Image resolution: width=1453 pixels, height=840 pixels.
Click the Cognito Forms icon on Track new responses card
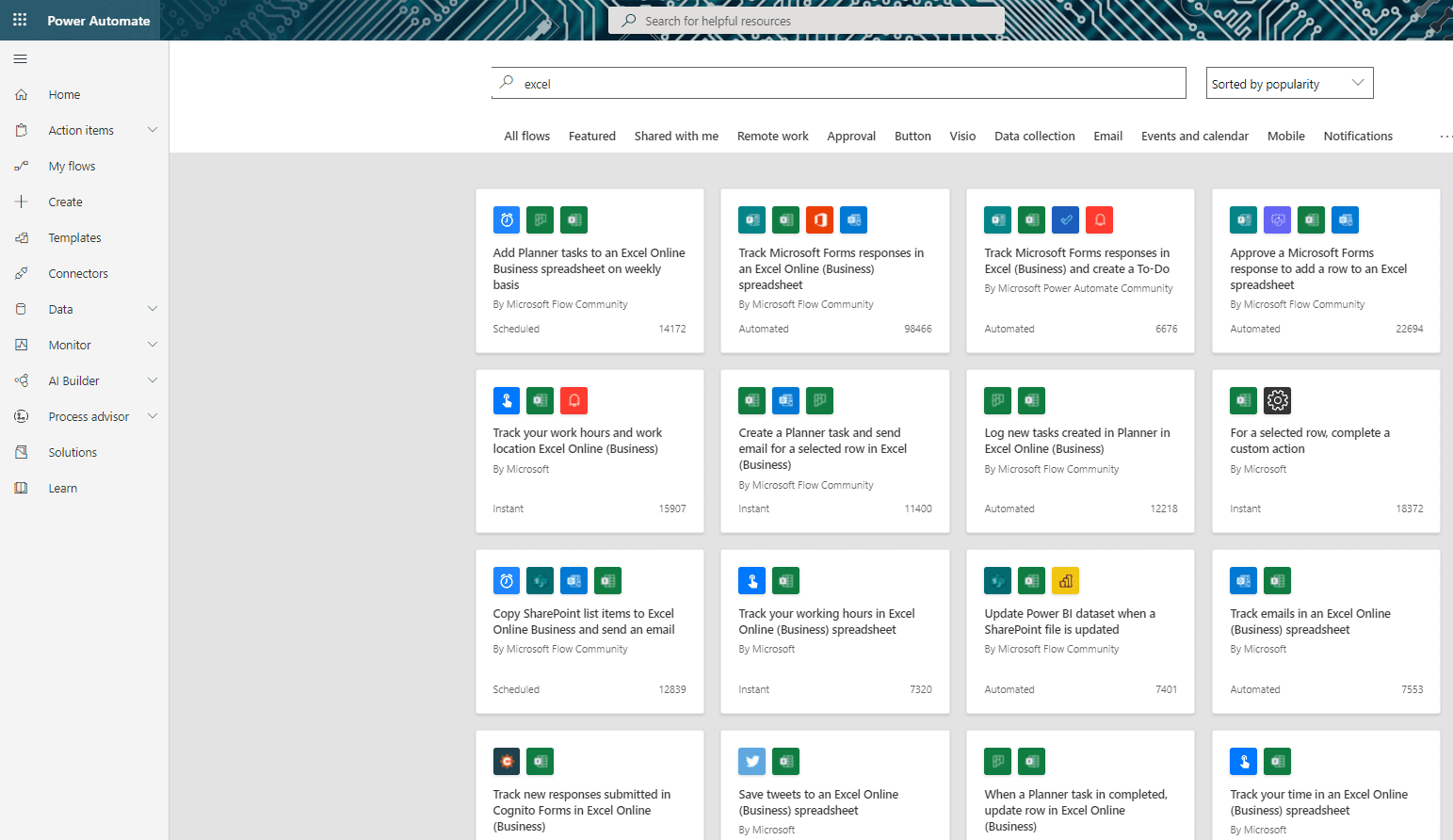[x=507, y=761]
